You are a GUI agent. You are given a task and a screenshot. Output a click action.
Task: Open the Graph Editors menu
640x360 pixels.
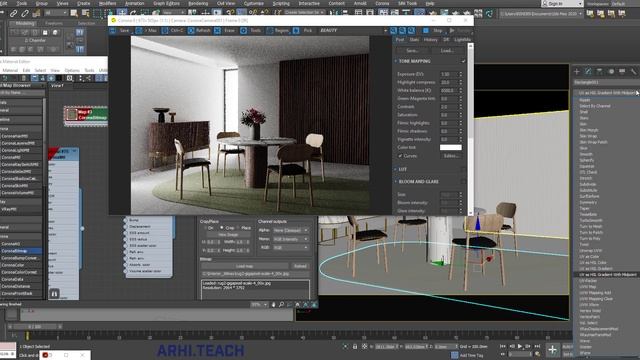coord(166,3)
